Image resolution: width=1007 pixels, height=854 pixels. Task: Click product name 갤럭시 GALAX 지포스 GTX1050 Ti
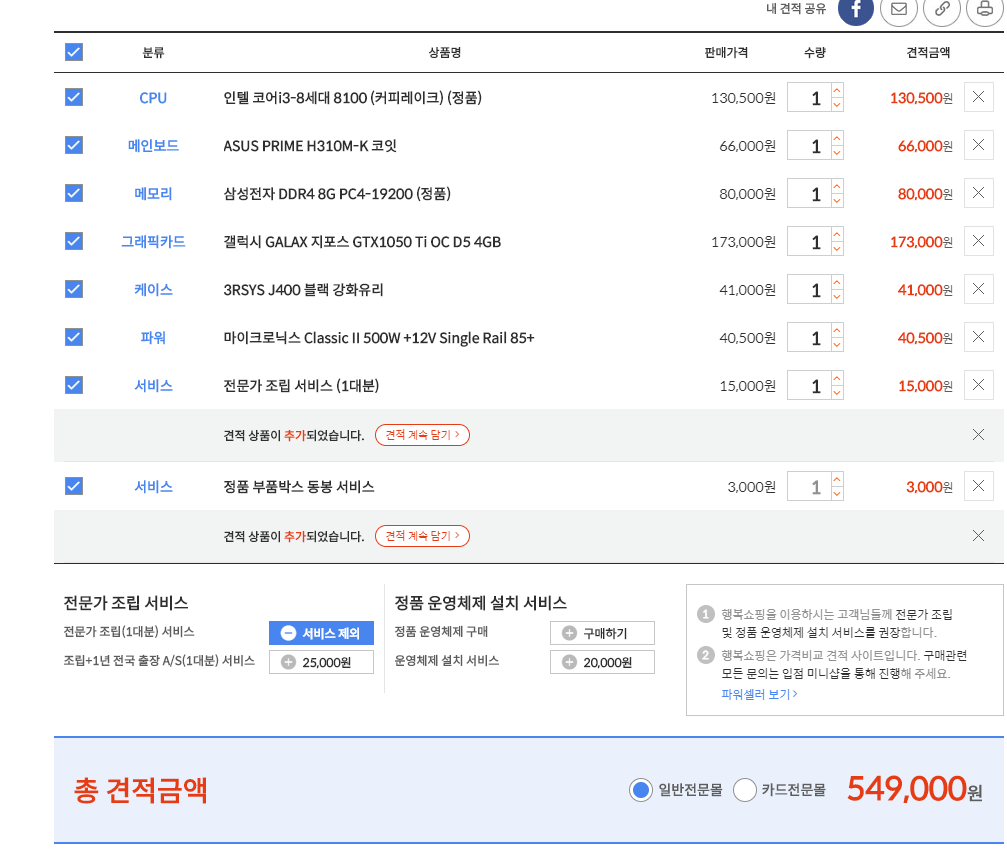pyautogui.click(x=362, y=242)
